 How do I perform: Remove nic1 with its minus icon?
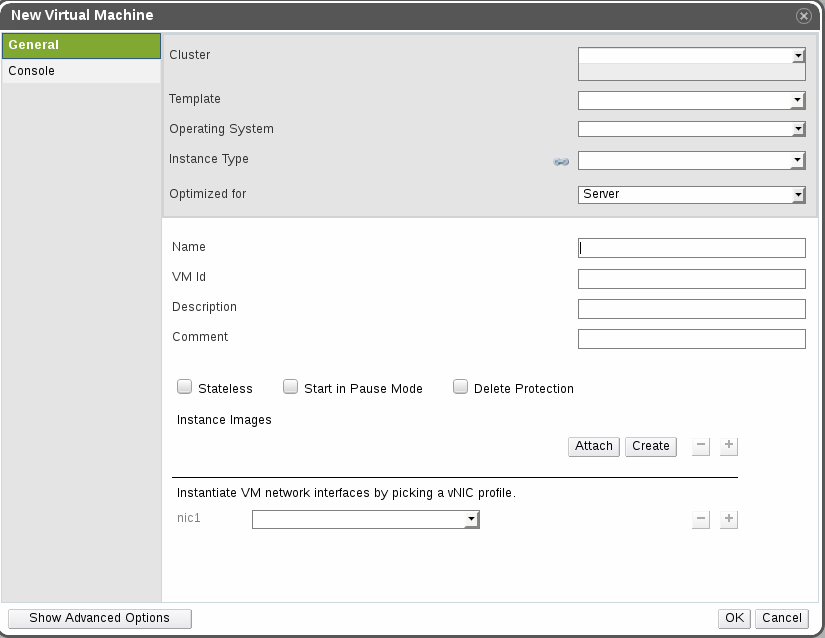click(x=701, y=519)
